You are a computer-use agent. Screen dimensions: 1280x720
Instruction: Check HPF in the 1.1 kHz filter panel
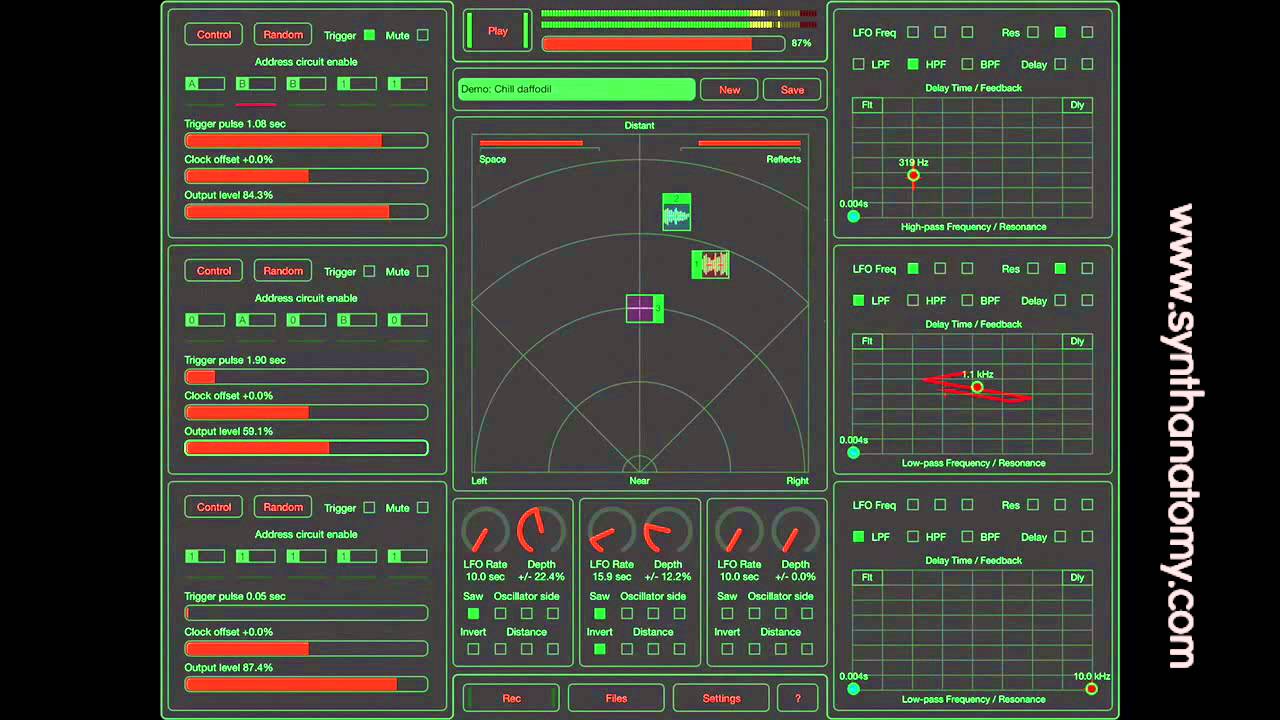point(913,300)
